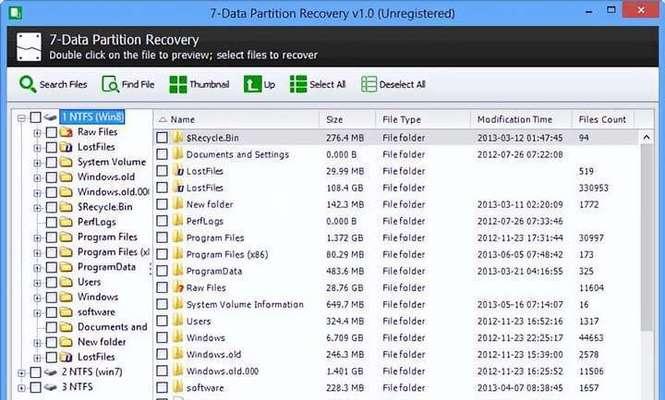The height and width of the screenshot is (400, 665).
Task: Click the Up button label
Action: coord(269,85)
